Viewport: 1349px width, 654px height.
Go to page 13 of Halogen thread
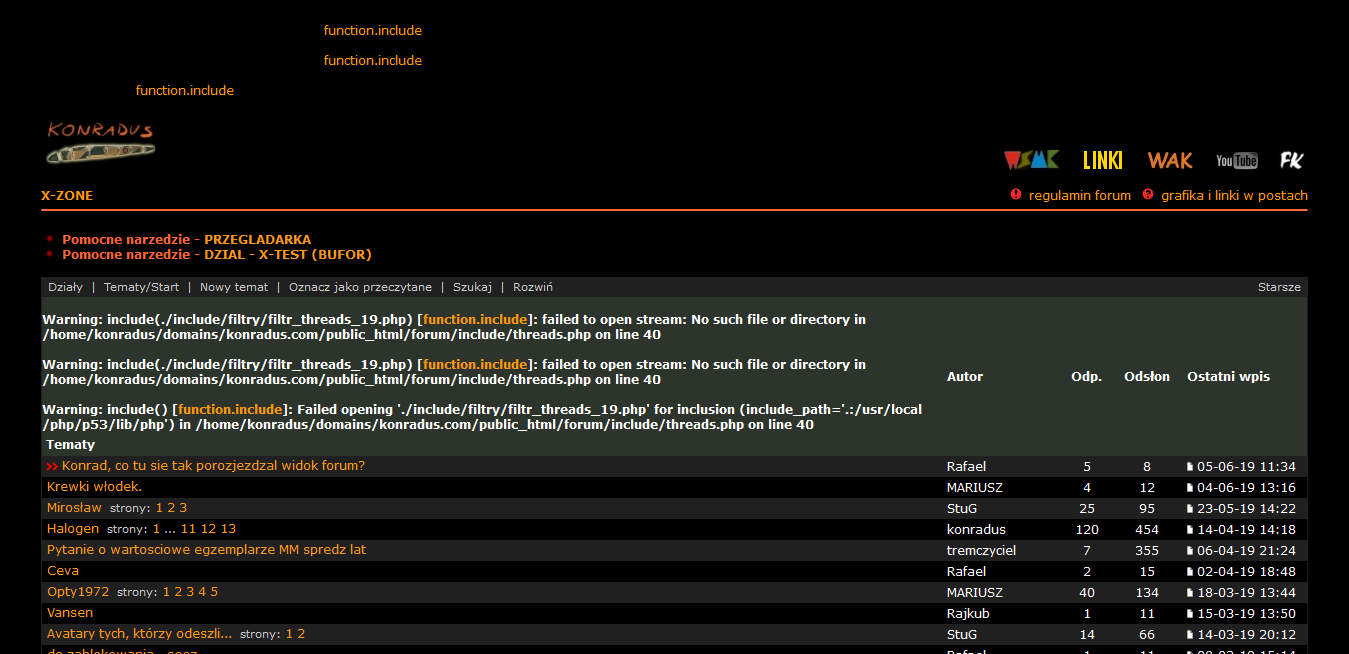tap(229, 529)
